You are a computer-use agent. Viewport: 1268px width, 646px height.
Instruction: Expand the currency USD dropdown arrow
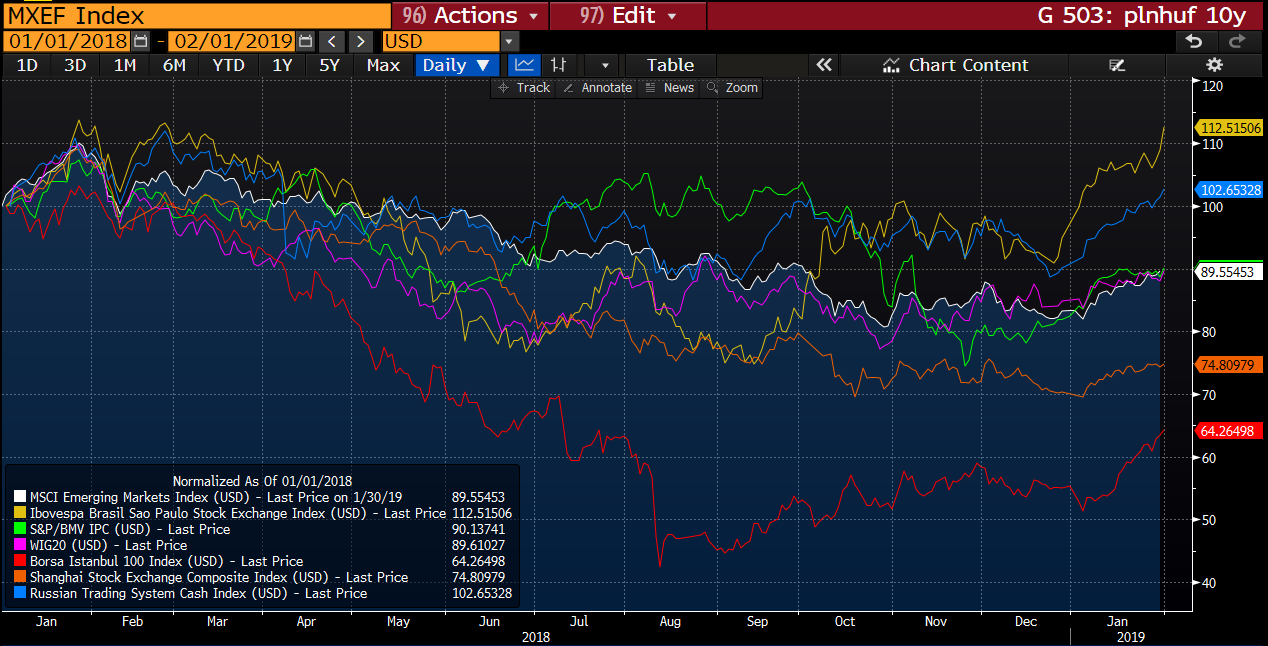[x=510, y=42]
